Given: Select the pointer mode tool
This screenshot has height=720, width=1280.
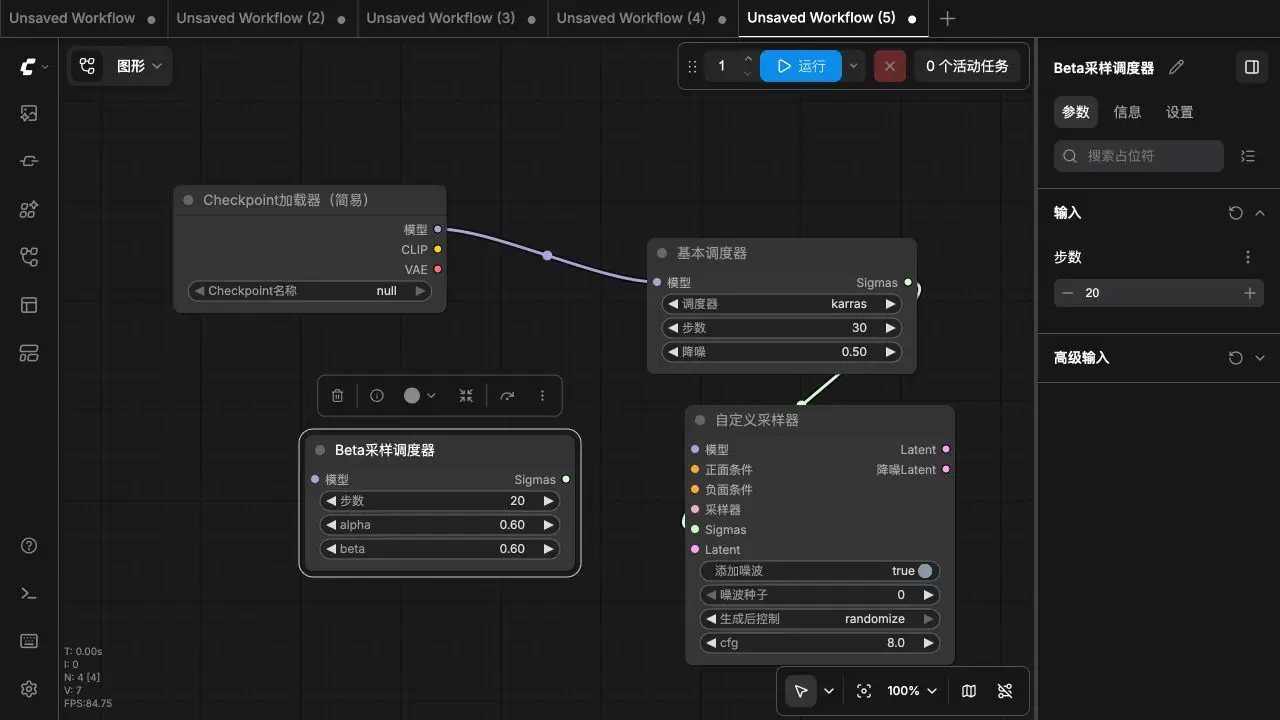Looking at the screenshot, I should 801,691.
